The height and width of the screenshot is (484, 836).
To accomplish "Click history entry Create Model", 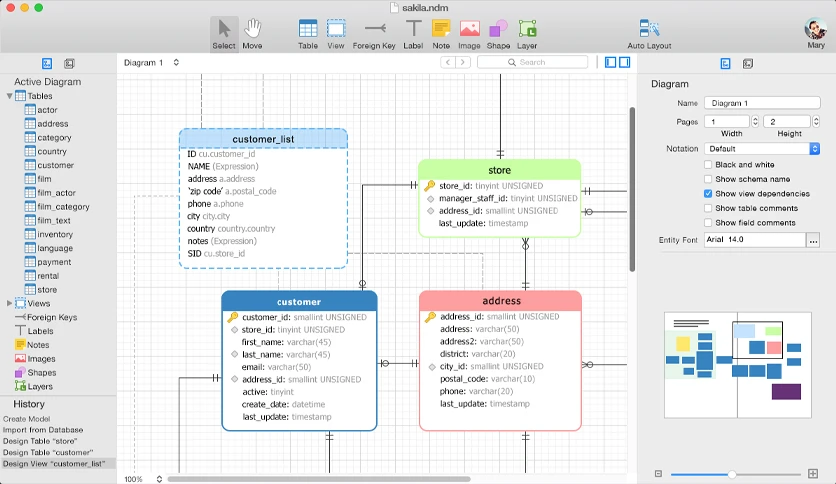I will 26,419.
